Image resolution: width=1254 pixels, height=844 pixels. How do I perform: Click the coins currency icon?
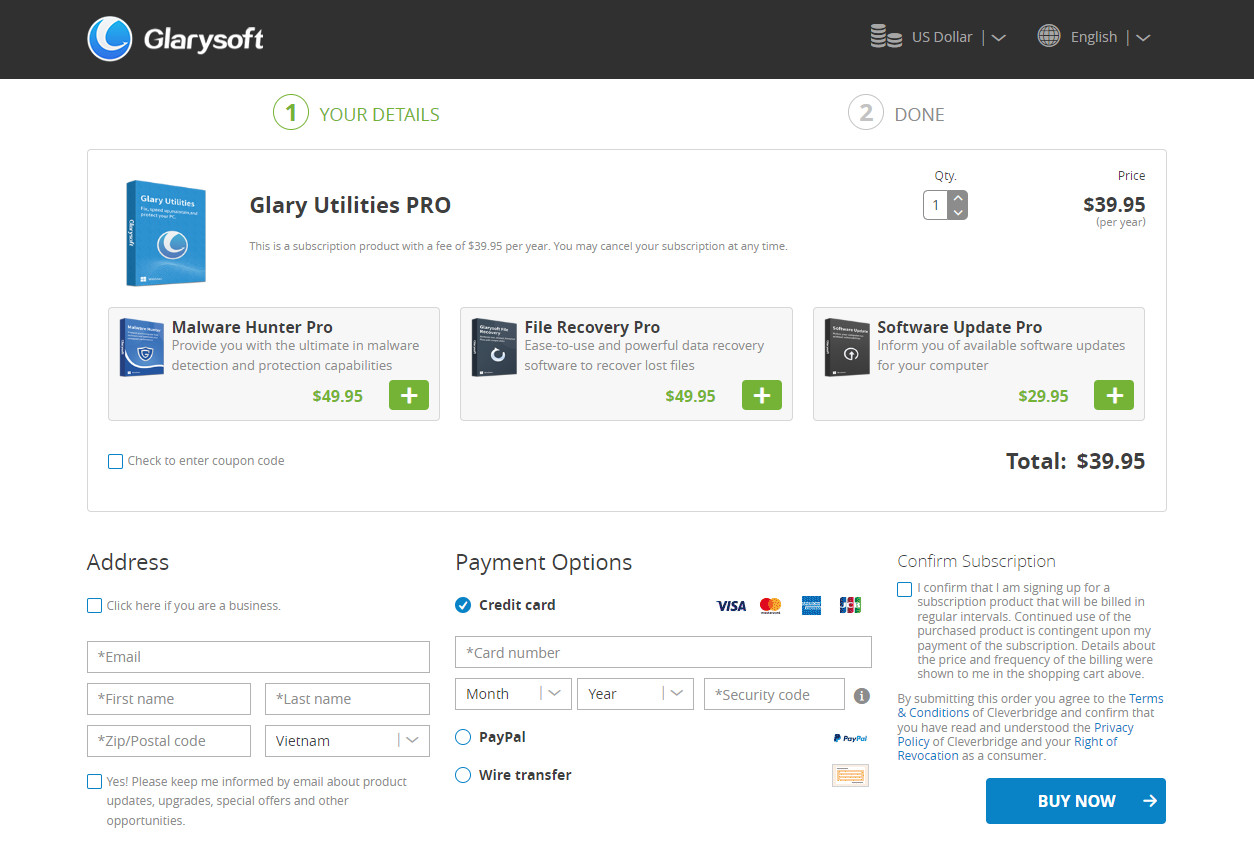point(886,37)
